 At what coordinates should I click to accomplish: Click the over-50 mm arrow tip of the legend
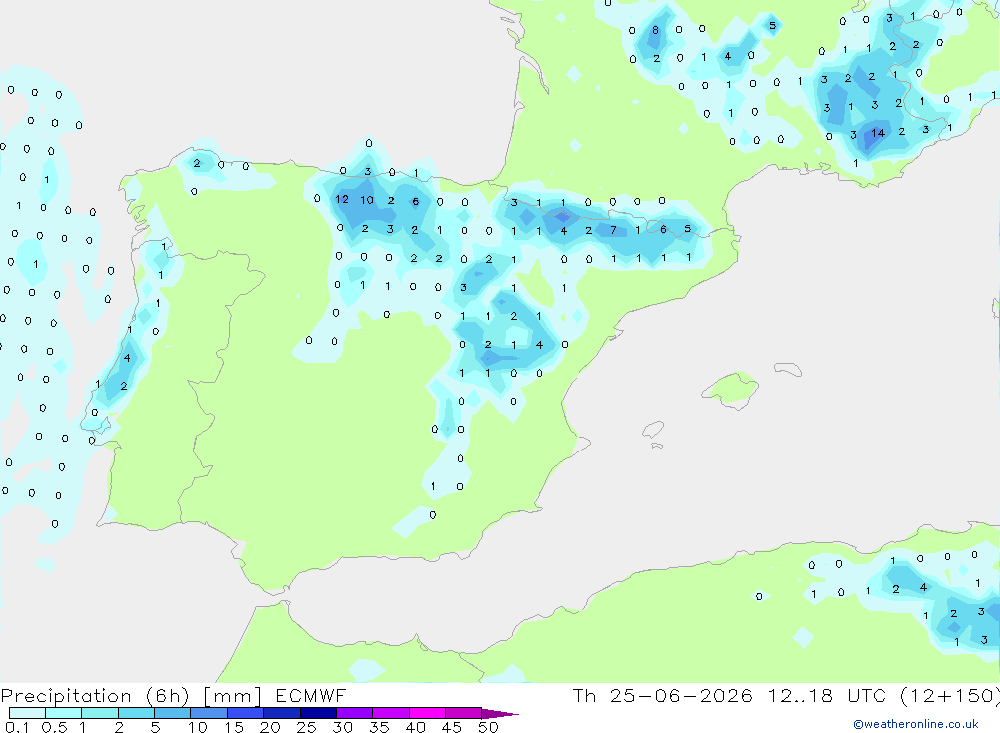coord(500,714)
